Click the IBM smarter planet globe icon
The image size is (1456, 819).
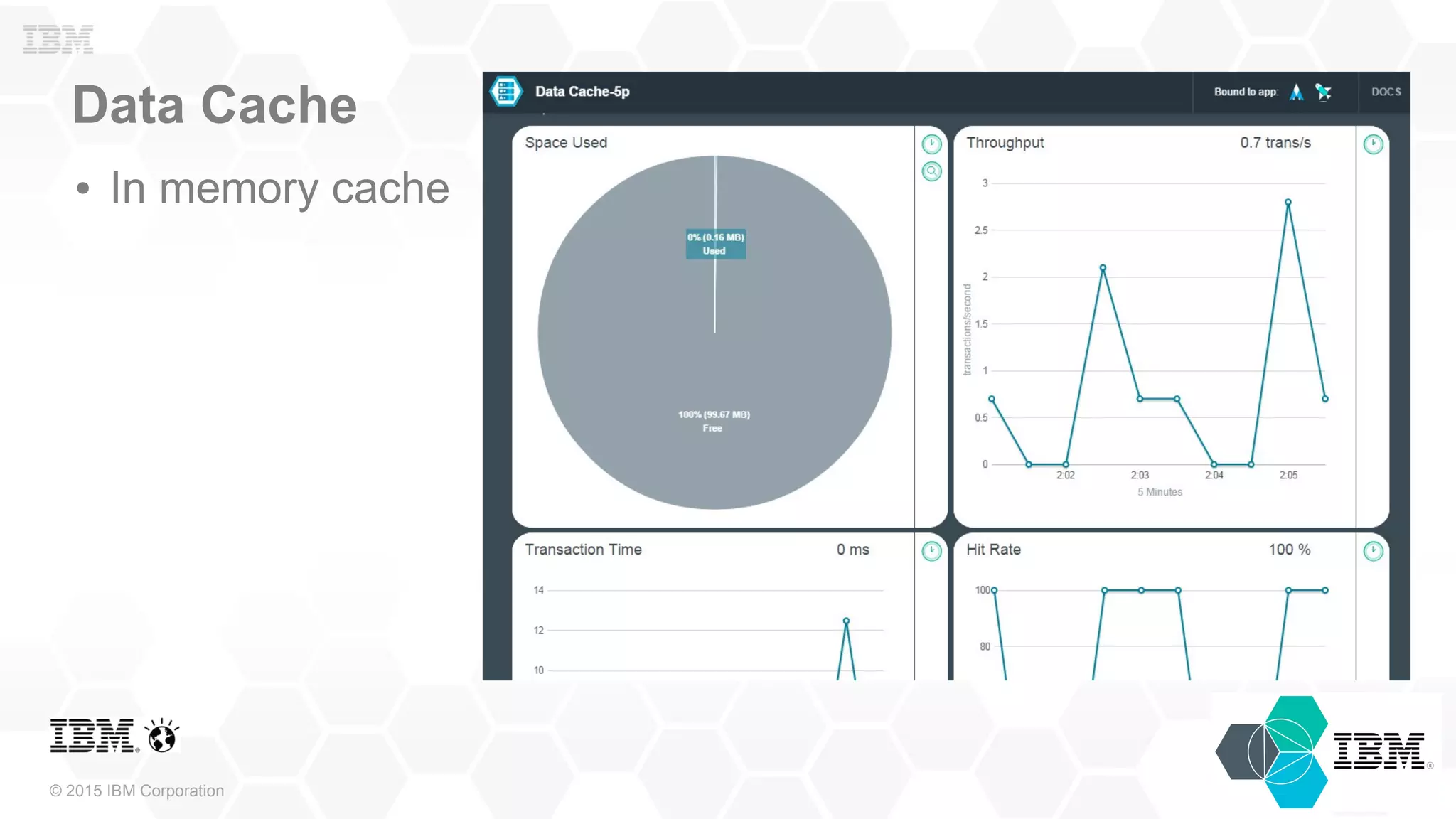162,735
